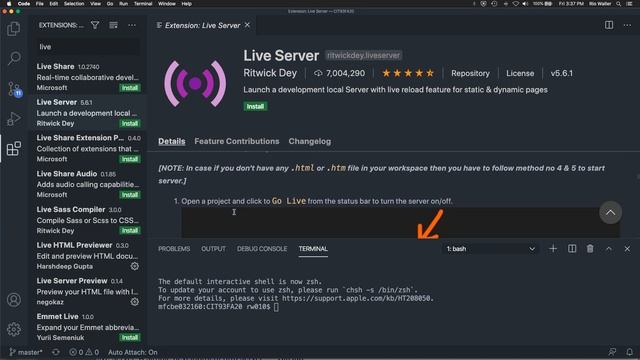Install Live Server in the sidebar list
This screenshot has height=360, width=640.
coord(130,123)
